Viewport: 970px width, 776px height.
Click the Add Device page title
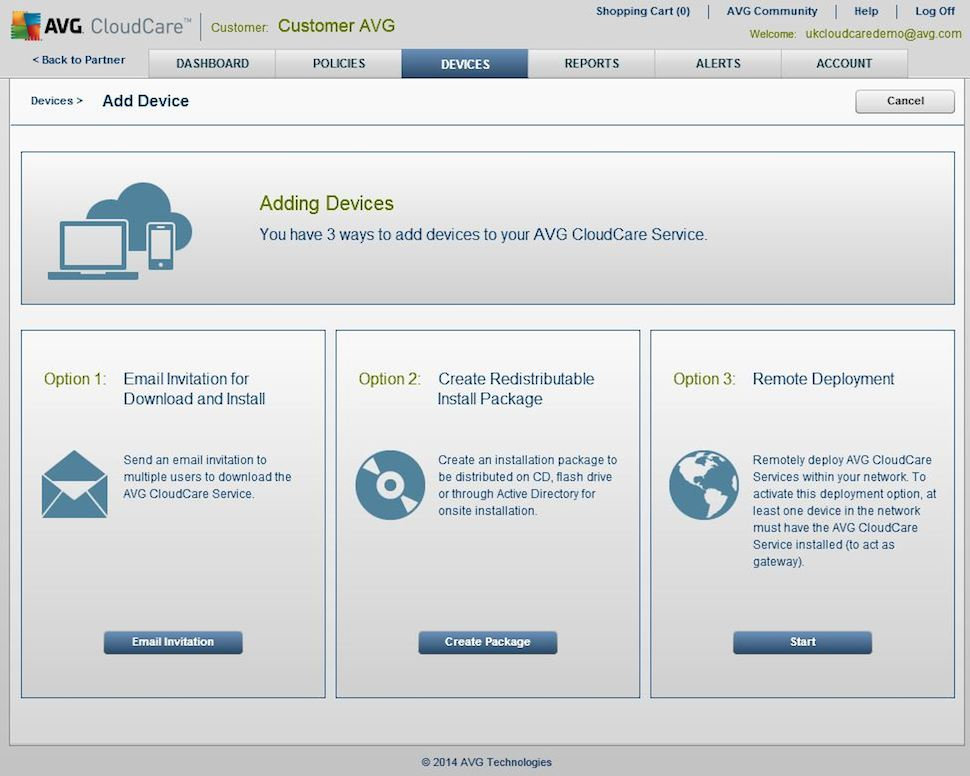coord(145,101)
